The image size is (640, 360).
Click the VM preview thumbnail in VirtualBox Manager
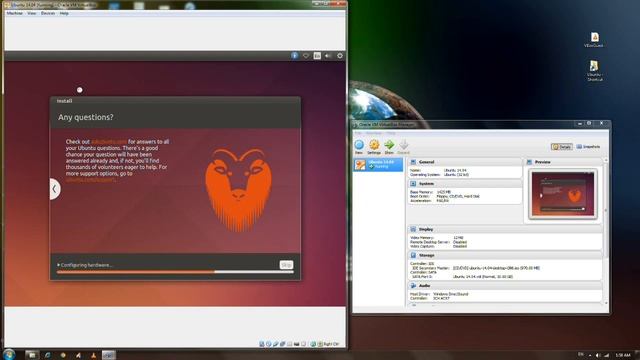(563, 194)
